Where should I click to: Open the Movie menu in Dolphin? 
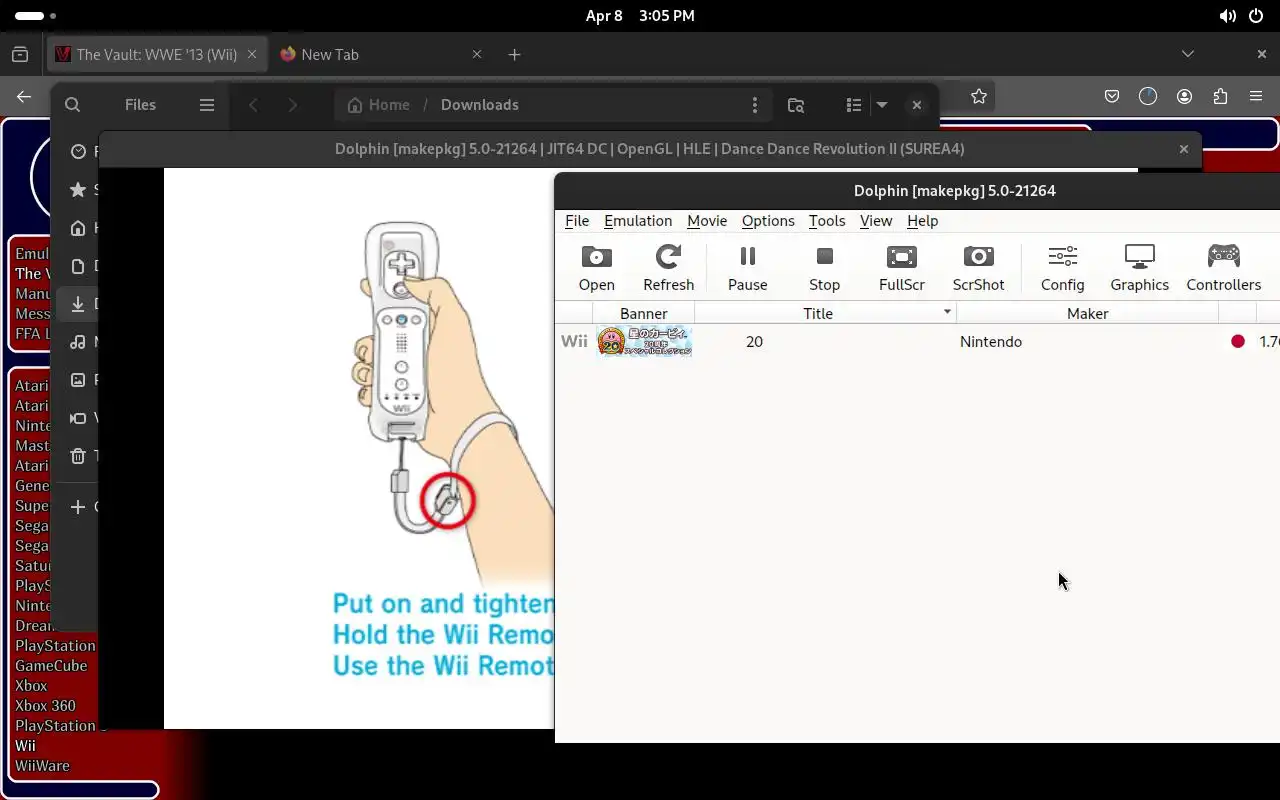[x=707, y=221]
